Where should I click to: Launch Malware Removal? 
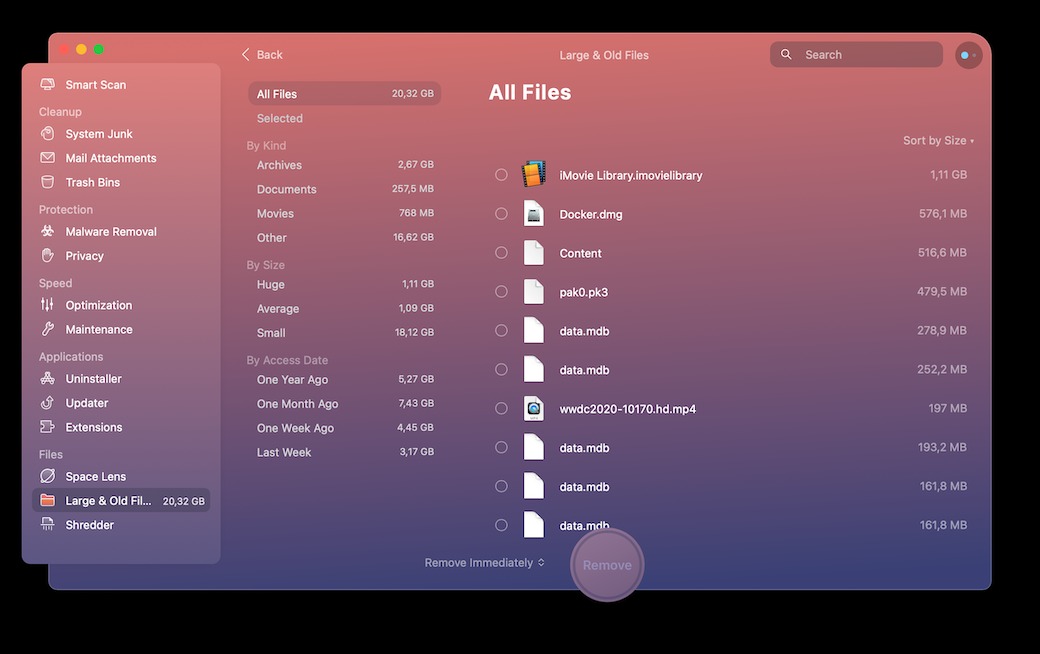(x=110, y=231)
